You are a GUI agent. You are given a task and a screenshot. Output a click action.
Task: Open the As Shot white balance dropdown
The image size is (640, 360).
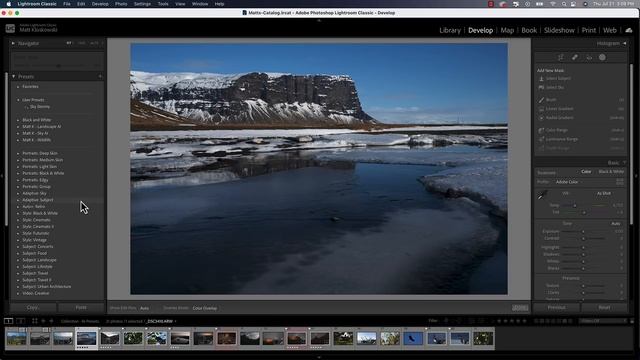click(x=604, y=193)
